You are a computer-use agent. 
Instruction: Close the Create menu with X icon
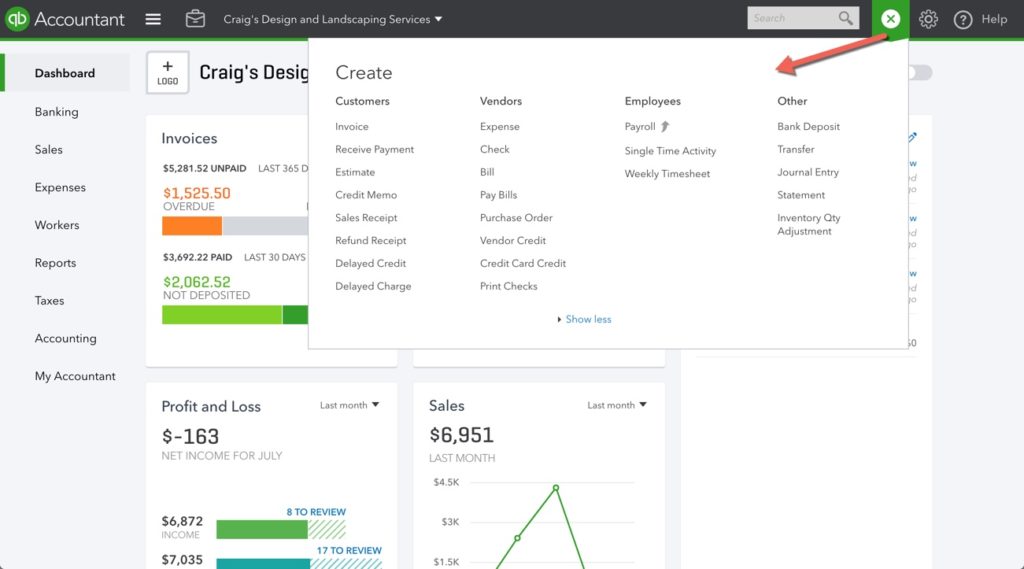(x=890, y=19)
